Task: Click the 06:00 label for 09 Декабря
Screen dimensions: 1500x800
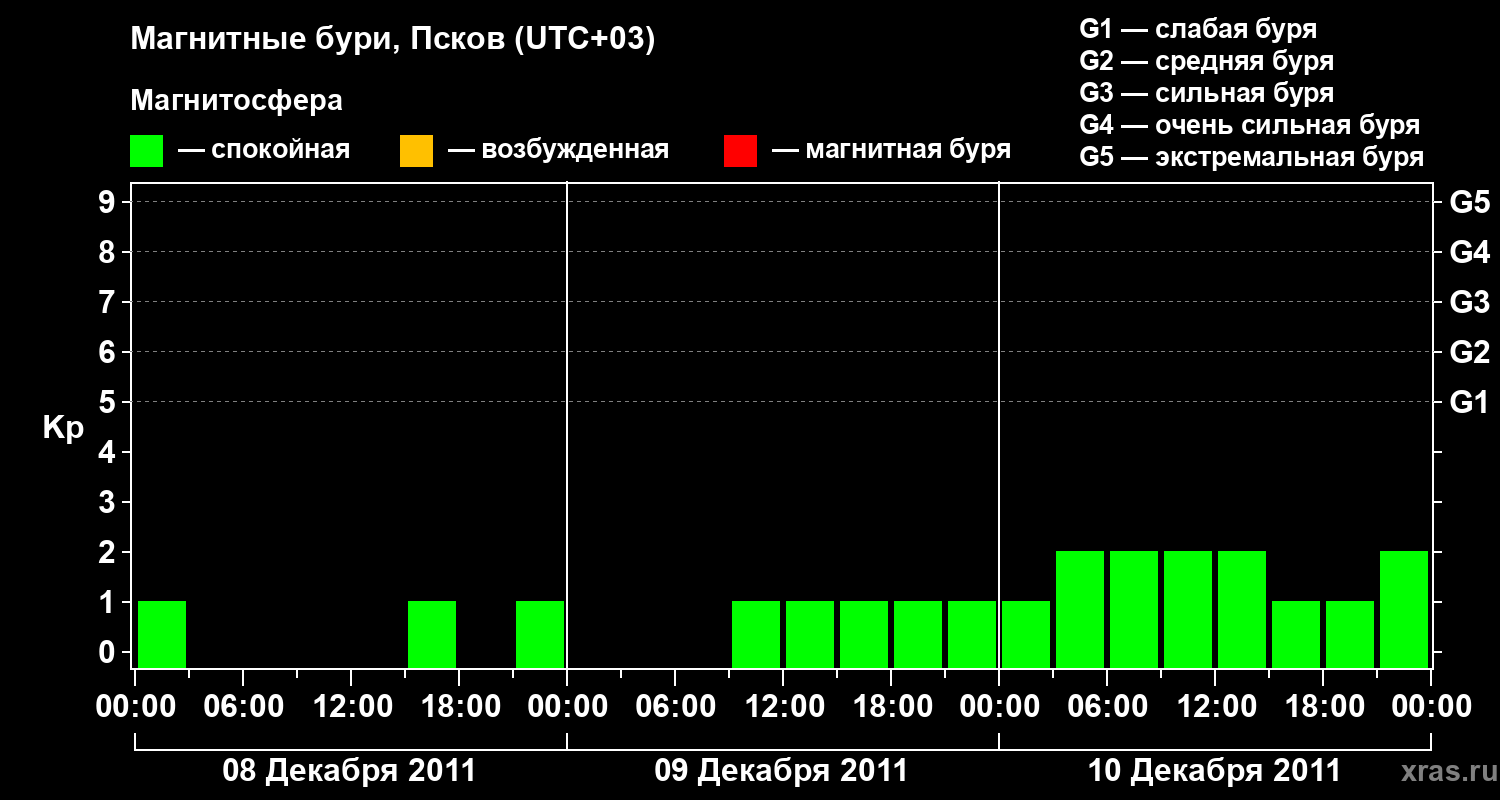Action: pyautogui.click(x=675, y=707)
